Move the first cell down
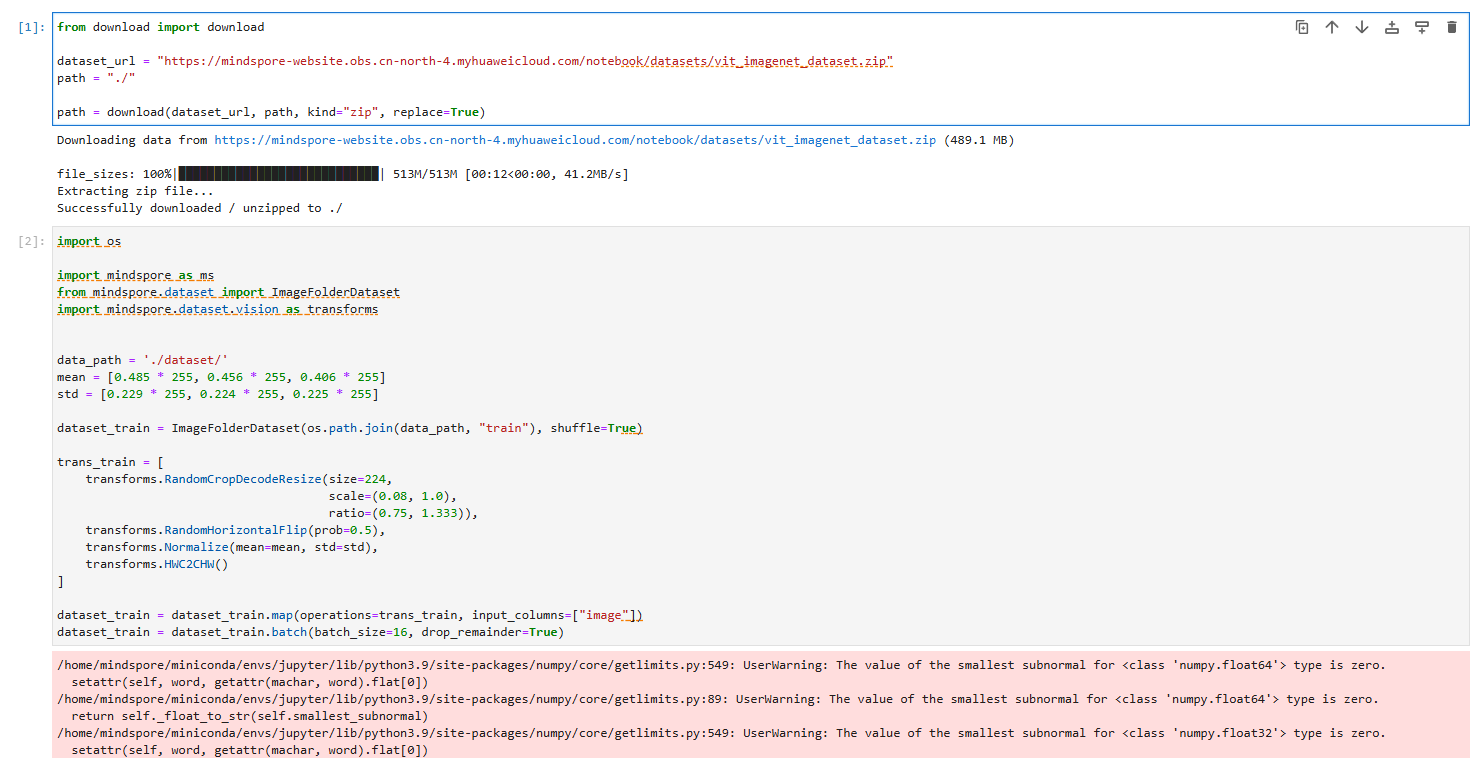The width and height of the screenshot is (1480, 758). pyautogui.click(x=1362, y=27)
